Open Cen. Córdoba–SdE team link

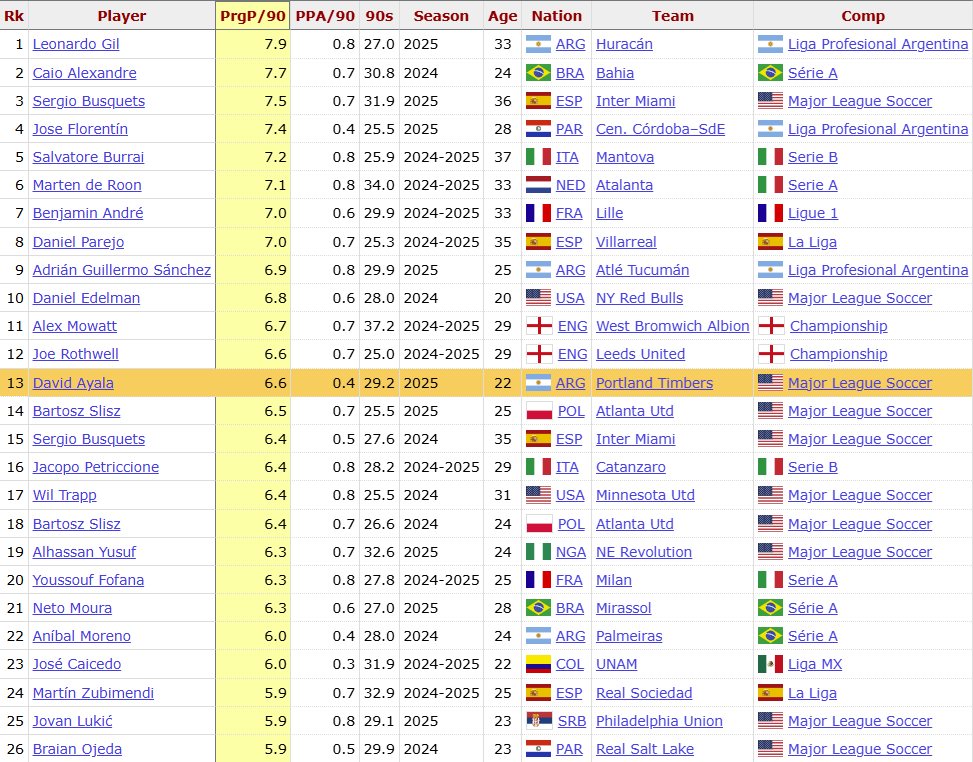click(x=660, y=128)
